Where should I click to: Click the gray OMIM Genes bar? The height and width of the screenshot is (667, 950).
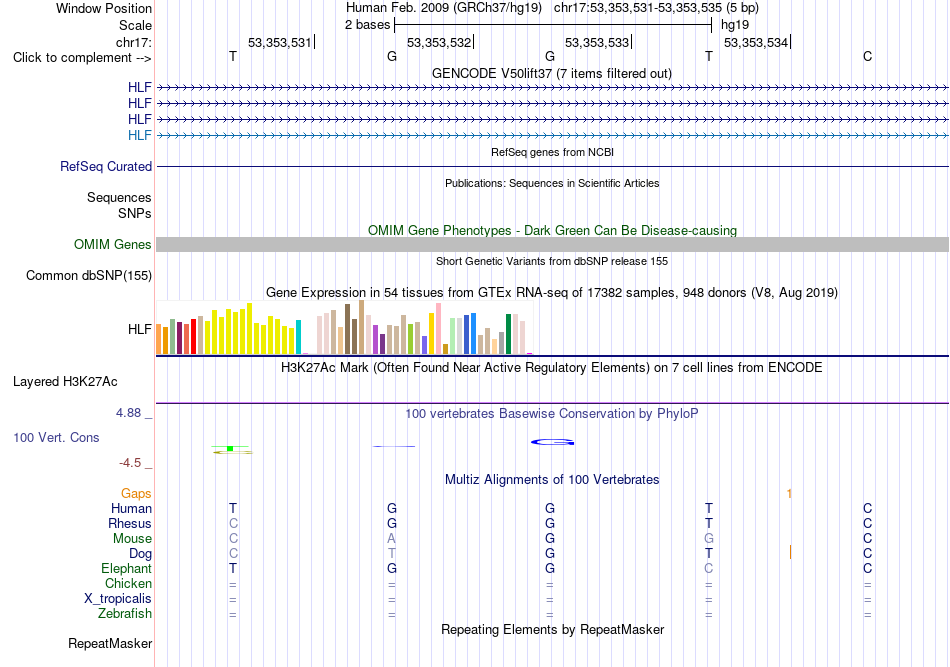tap(552, 244)
